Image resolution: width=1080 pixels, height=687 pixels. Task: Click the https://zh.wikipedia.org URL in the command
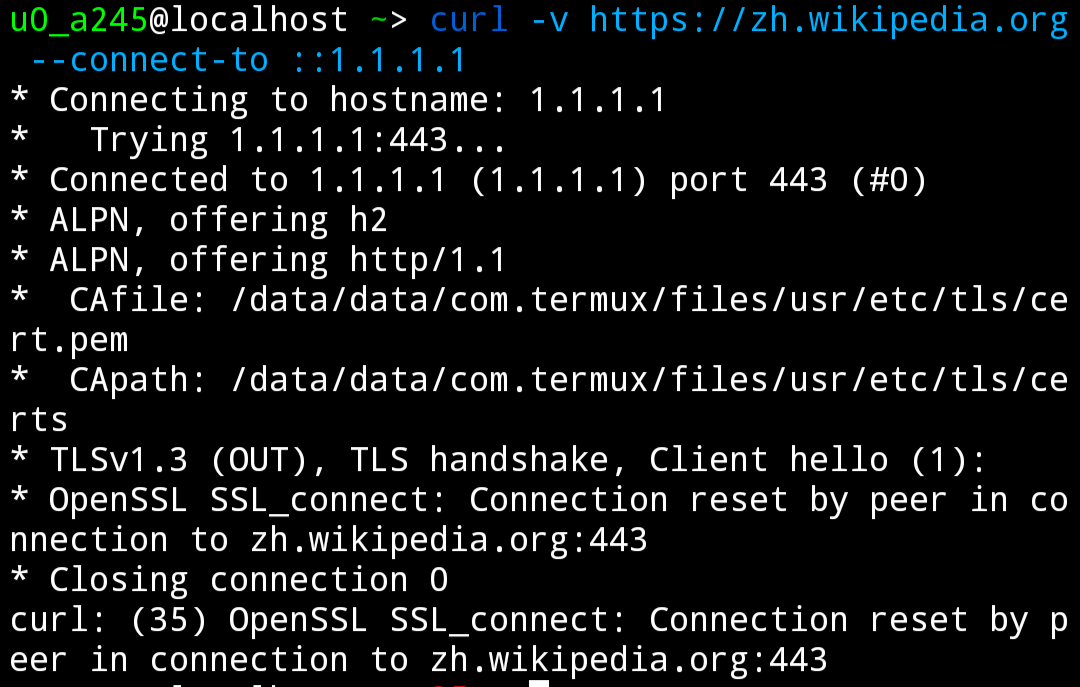829,20
